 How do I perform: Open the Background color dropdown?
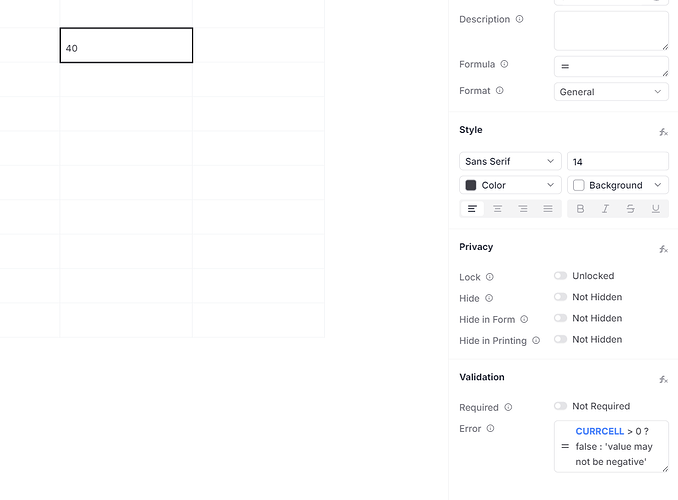tap(618, 185)
